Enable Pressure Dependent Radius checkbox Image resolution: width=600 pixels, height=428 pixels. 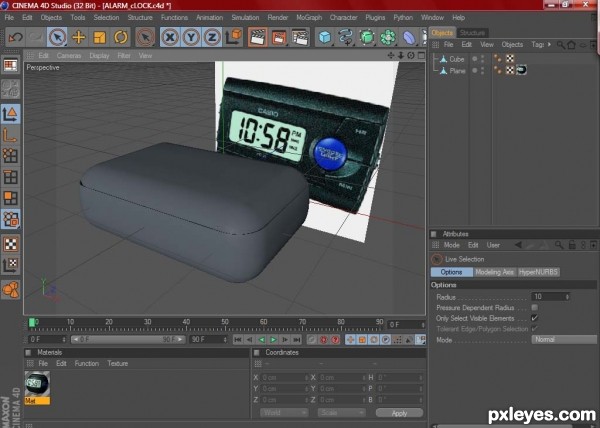point(535,308)
